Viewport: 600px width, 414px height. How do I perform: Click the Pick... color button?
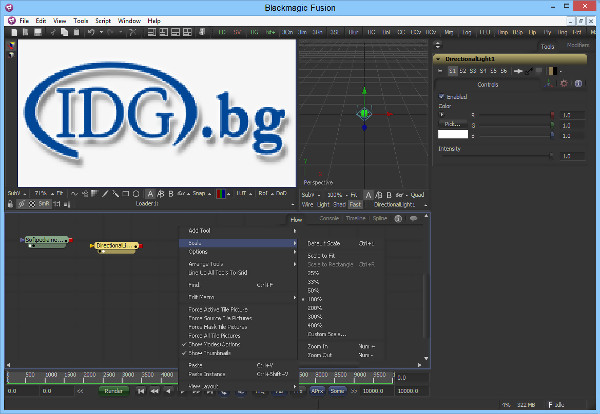point(452,124)
